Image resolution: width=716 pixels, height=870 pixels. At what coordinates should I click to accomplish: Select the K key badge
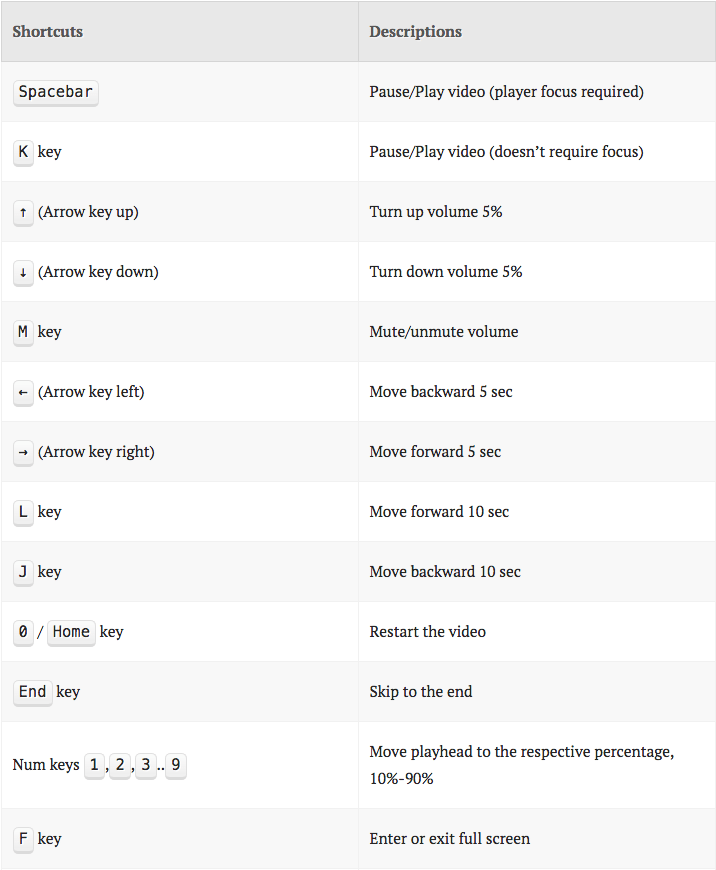(x=23, y=152)
